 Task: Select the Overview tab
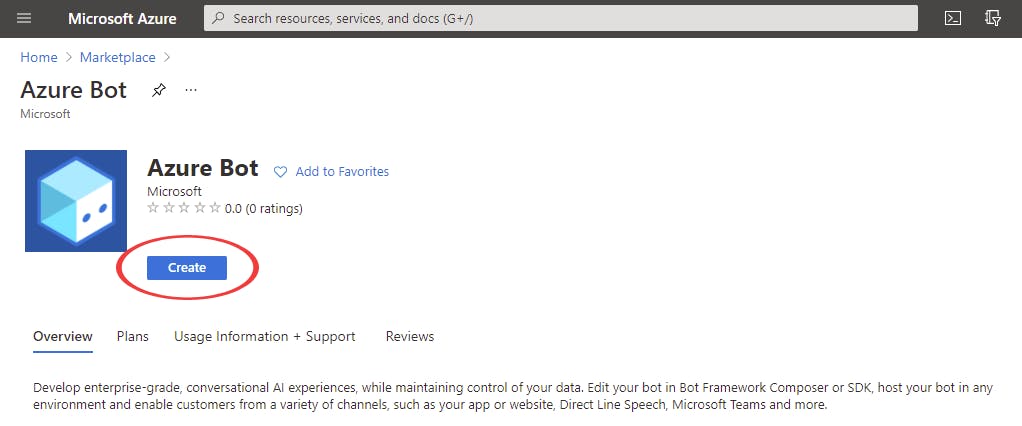click(63, 337)
